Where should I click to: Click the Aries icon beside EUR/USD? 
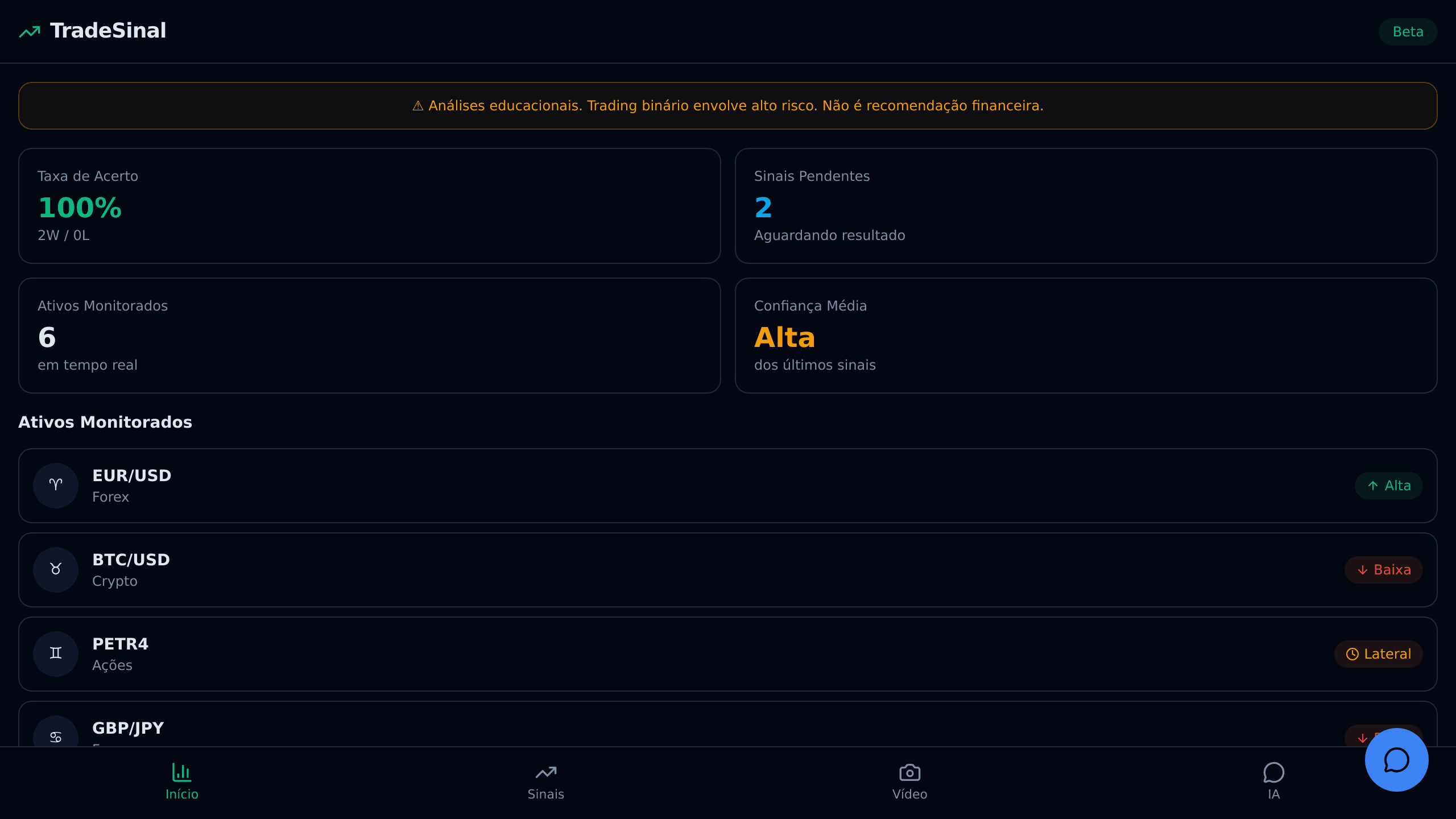click(56, 486)
